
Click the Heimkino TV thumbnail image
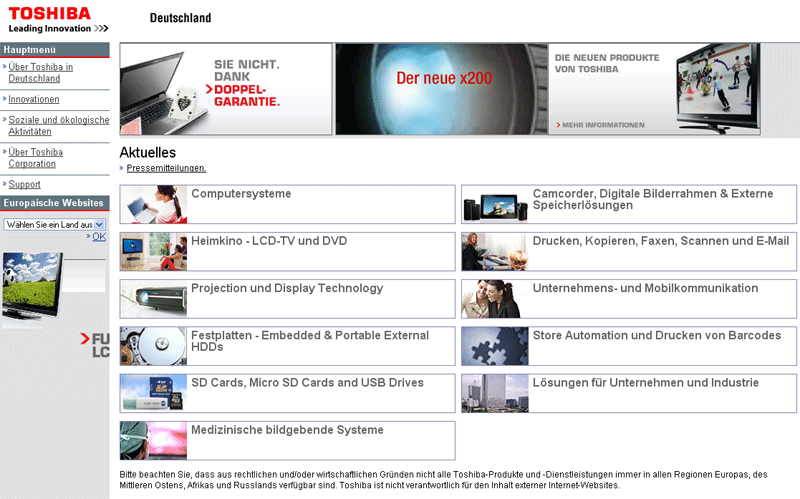coord(153,252)
